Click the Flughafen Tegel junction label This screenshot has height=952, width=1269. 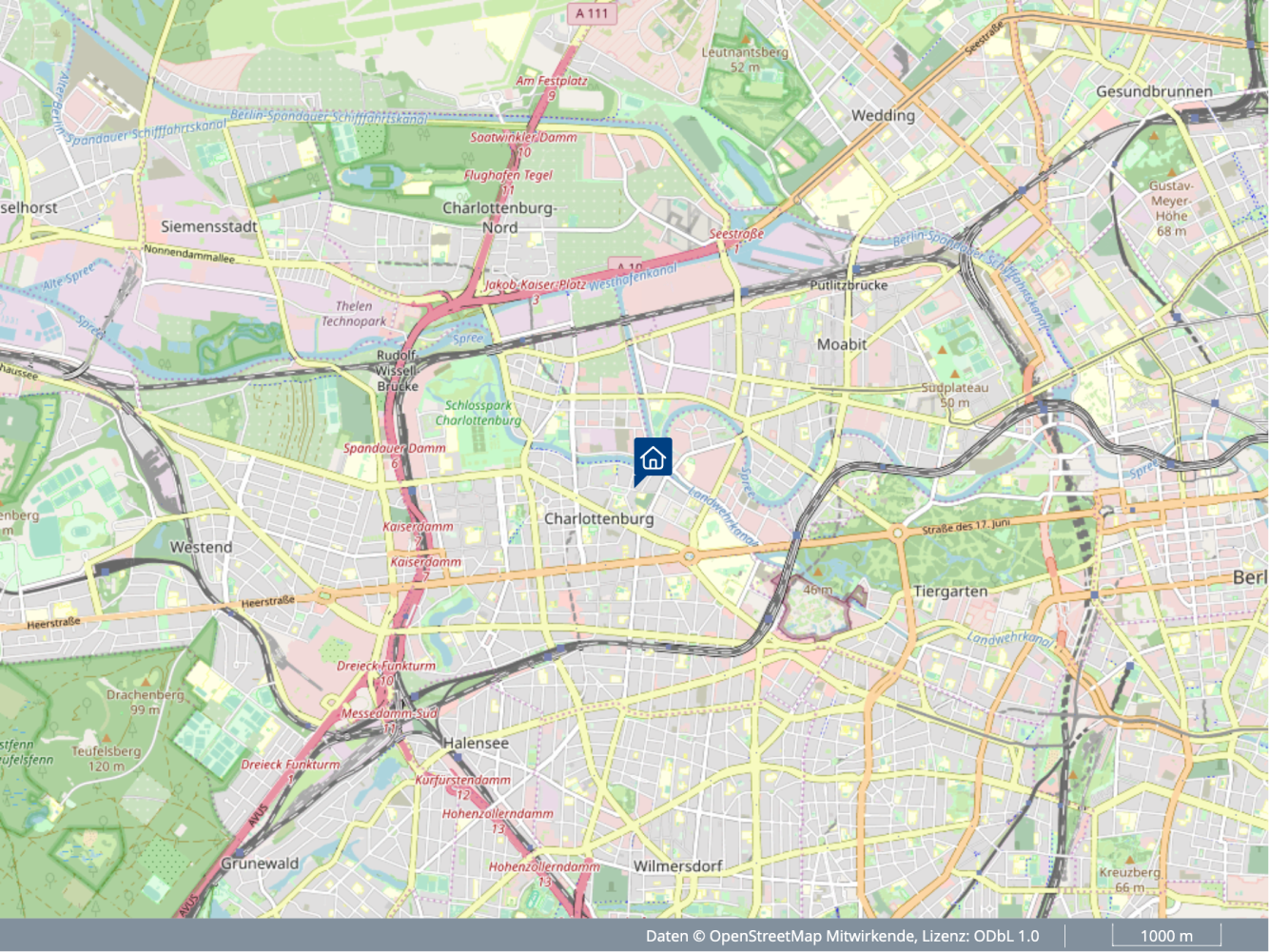click(x=508, y=175)
